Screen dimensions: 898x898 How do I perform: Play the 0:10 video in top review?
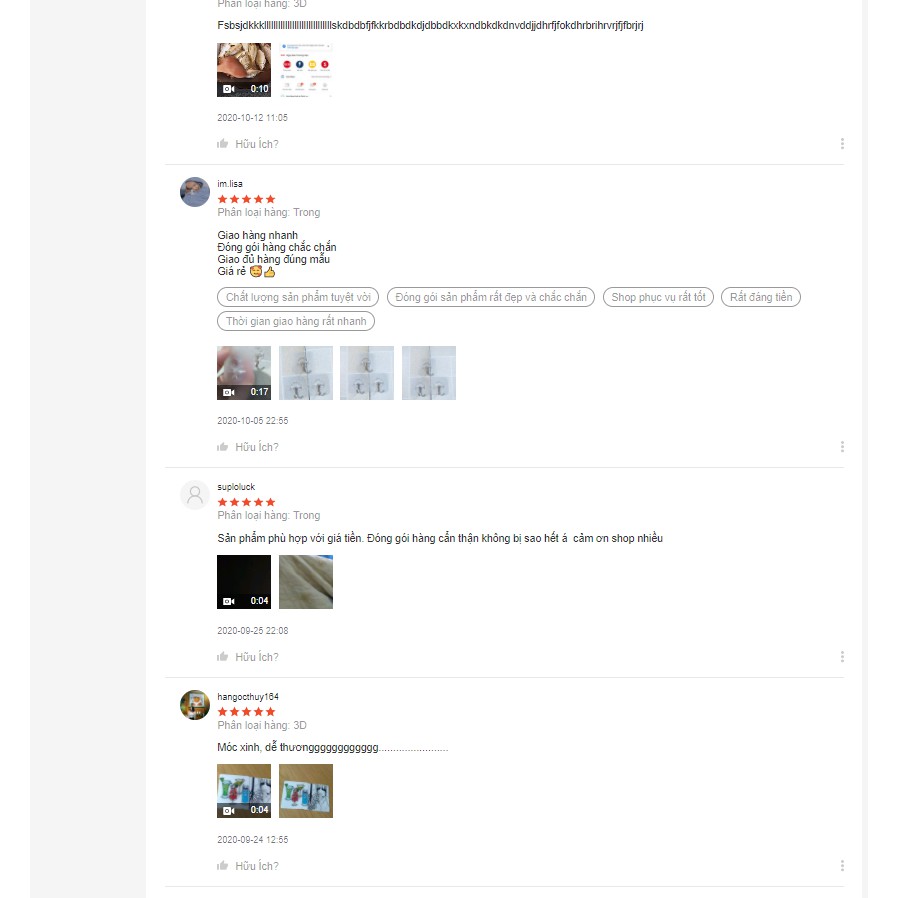244,70
